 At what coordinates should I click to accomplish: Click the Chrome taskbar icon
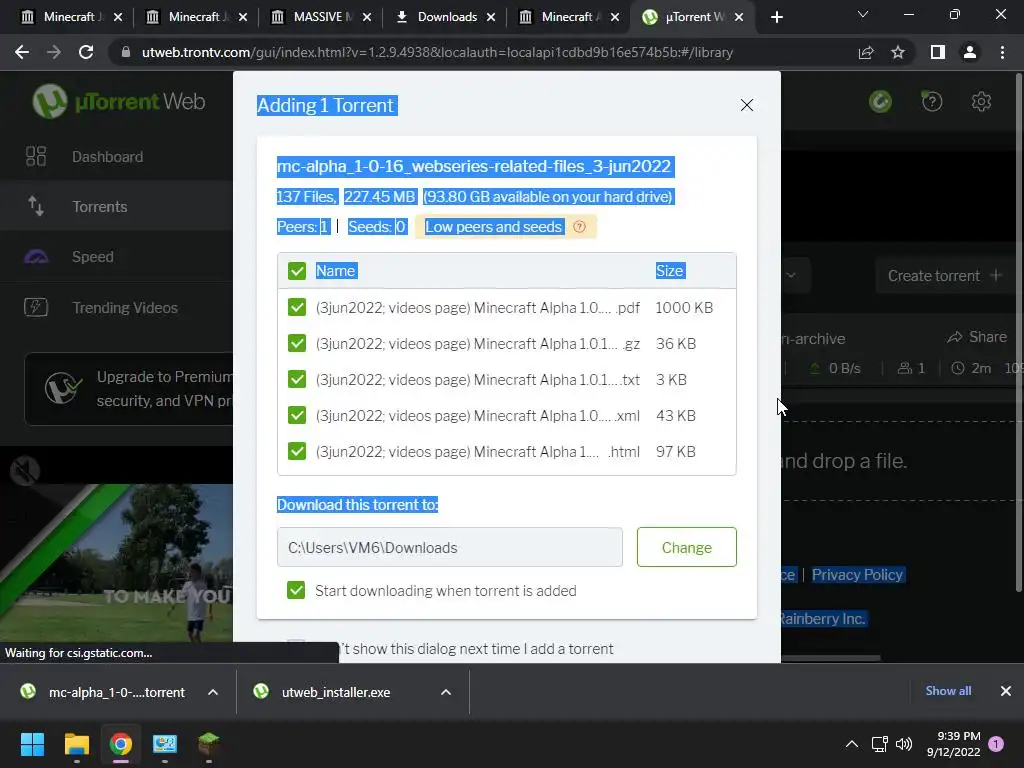coord(121,744)
